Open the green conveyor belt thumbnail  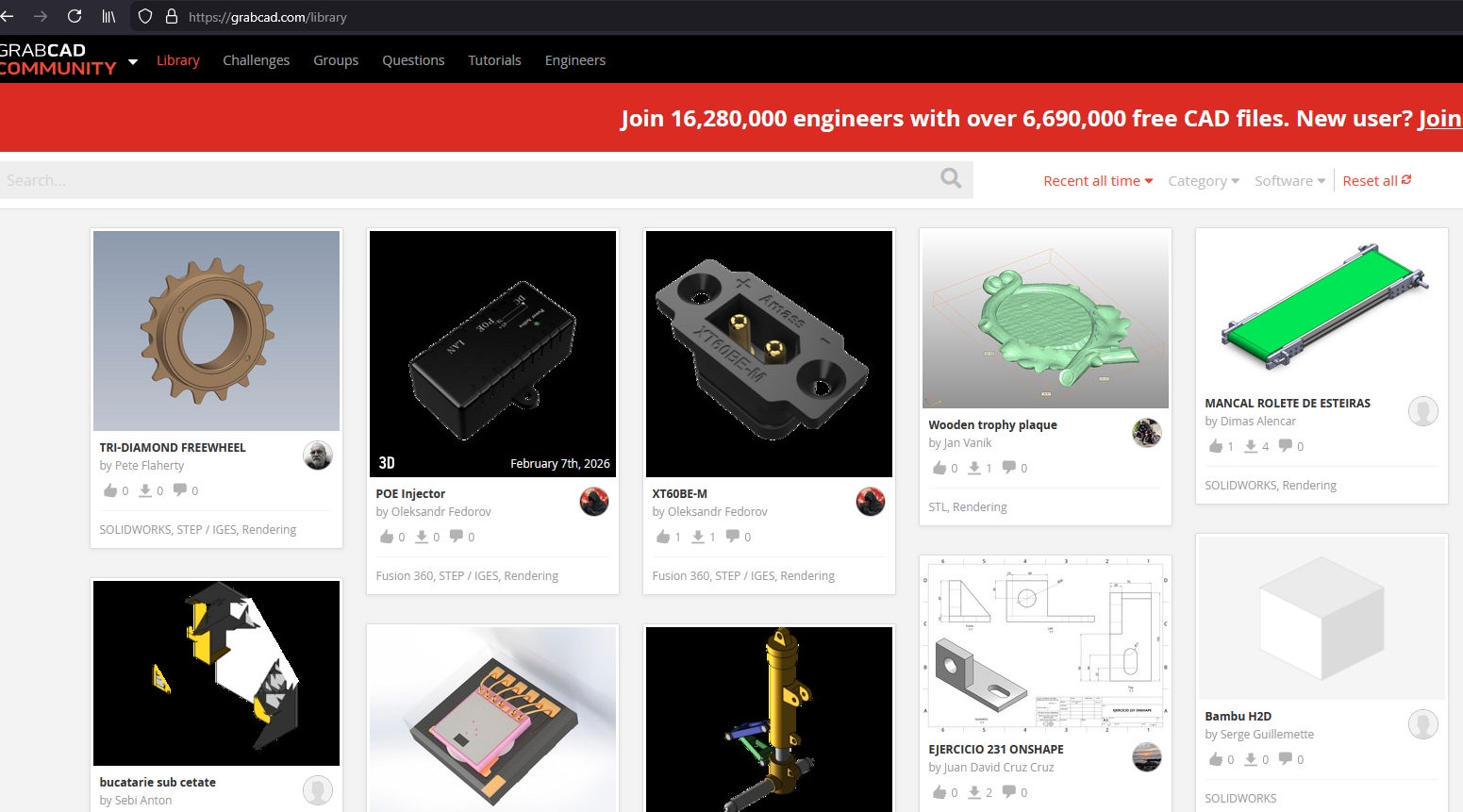[1322, 308]
